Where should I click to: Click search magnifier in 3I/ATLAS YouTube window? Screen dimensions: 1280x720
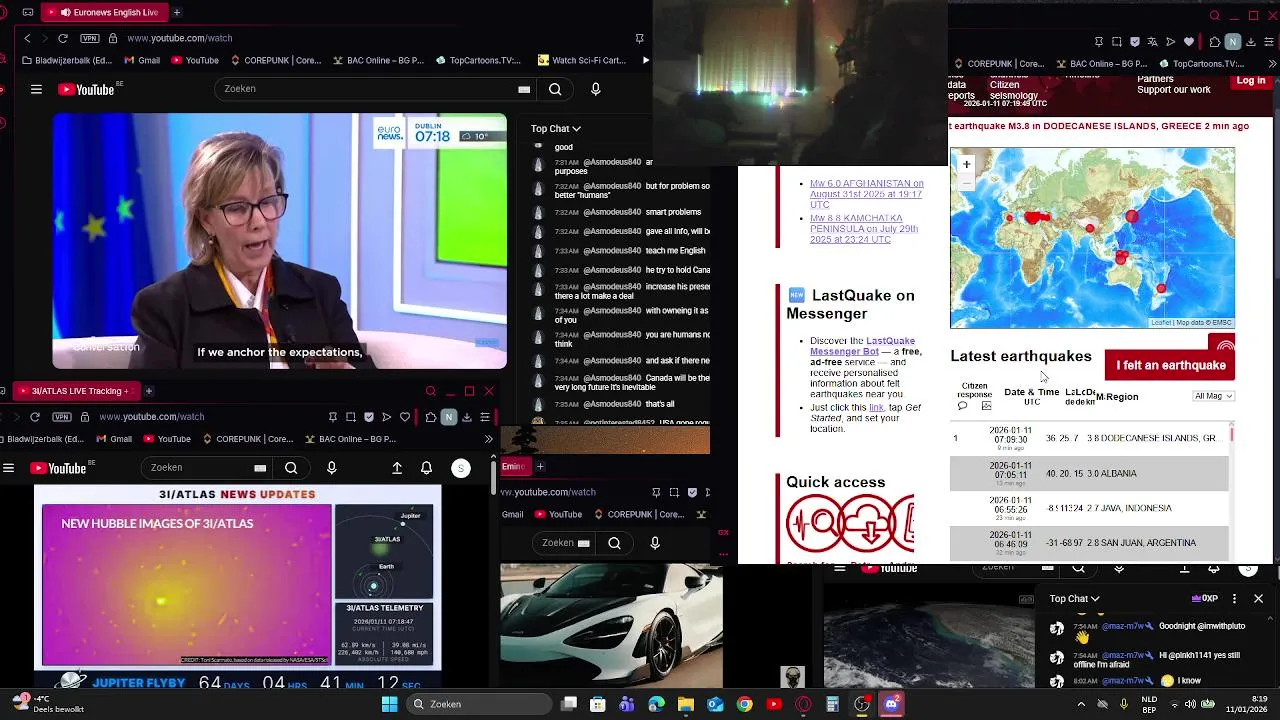click(x=291, y=468)
